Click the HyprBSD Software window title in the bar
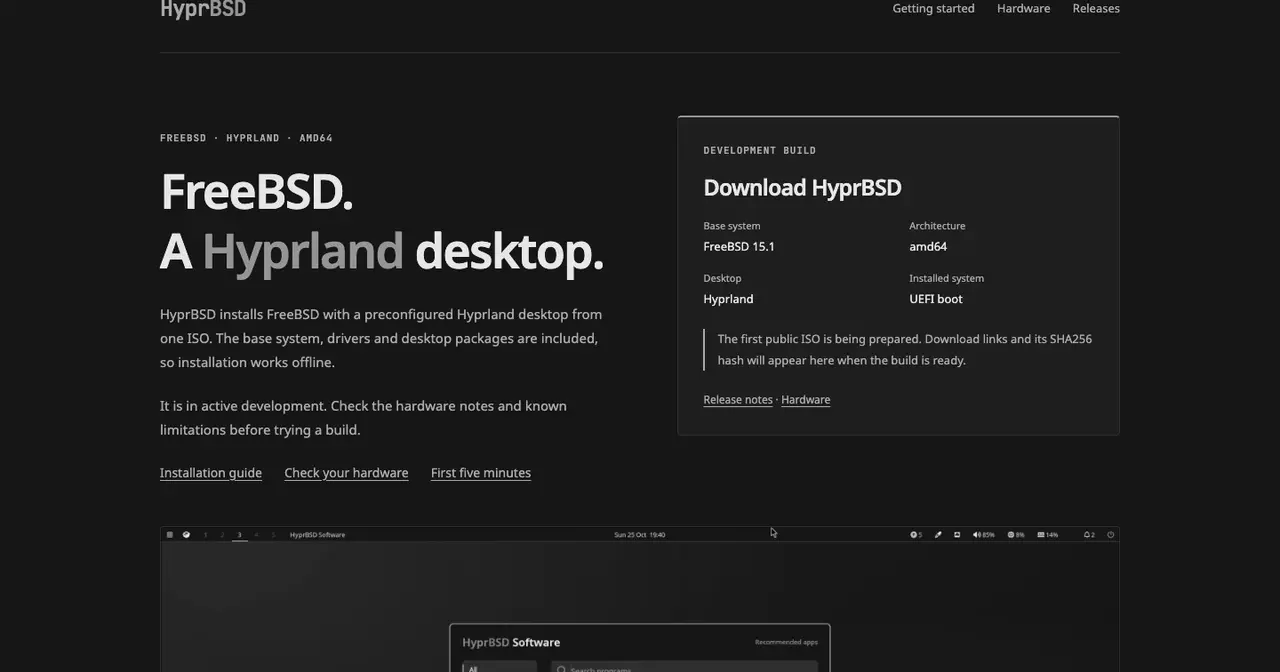1280x672 pixels. pos(317,535)
